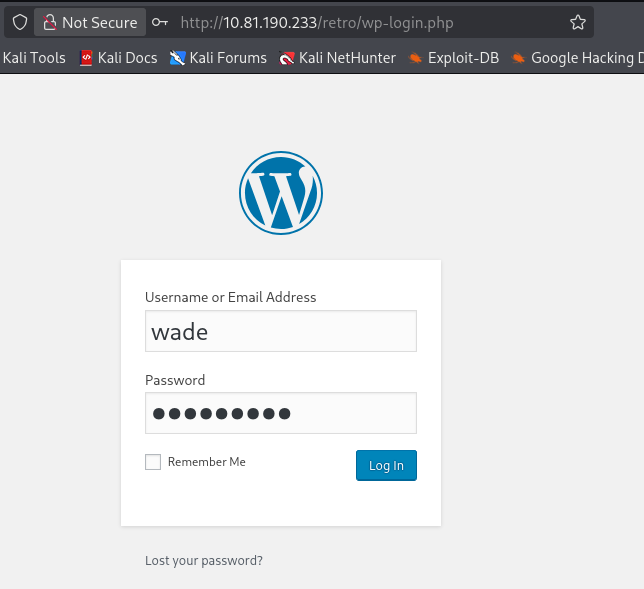
Task: Click the Lost your password link
Action: tap(204, 561)
